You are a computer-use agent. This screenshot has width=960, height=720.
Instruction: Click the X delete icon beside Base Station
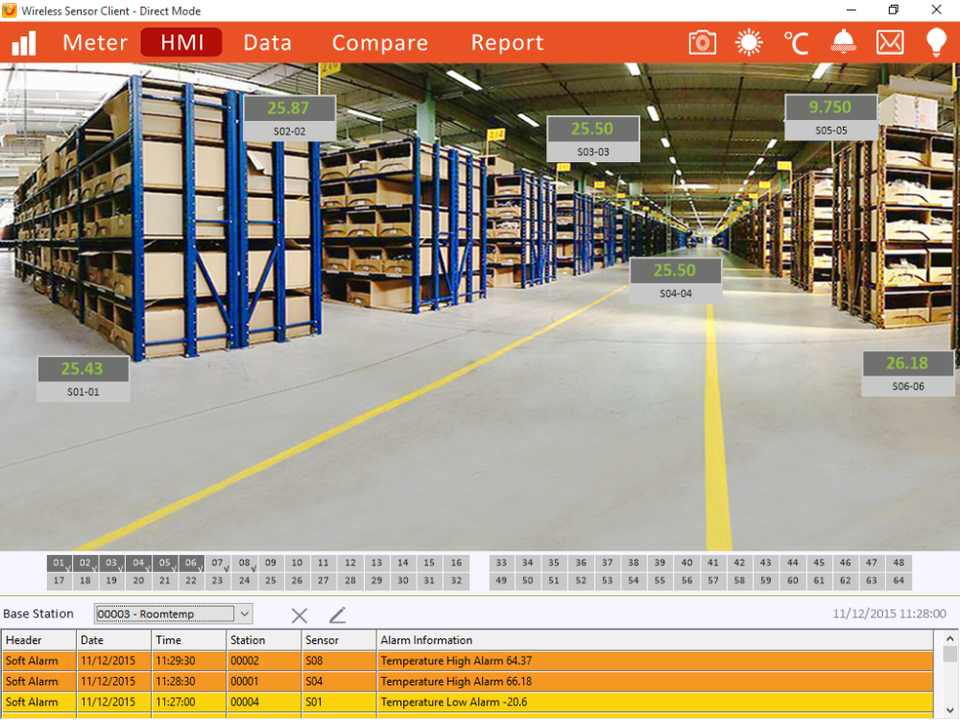[299, 616]
